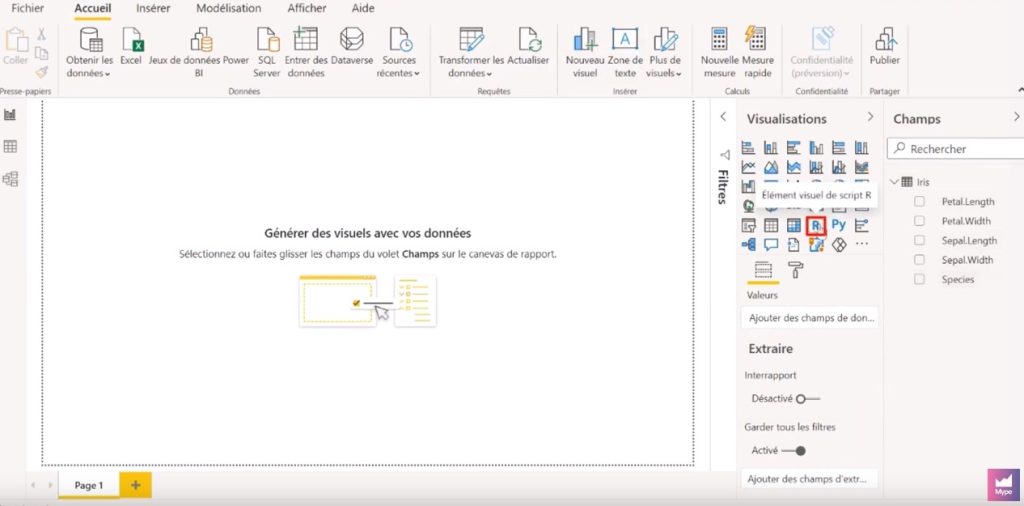The width and height of the screenshot is (1024, 506).
Task: Click the Nouveau visuel button
Action: pyautogui.click(x=585, y=52)
